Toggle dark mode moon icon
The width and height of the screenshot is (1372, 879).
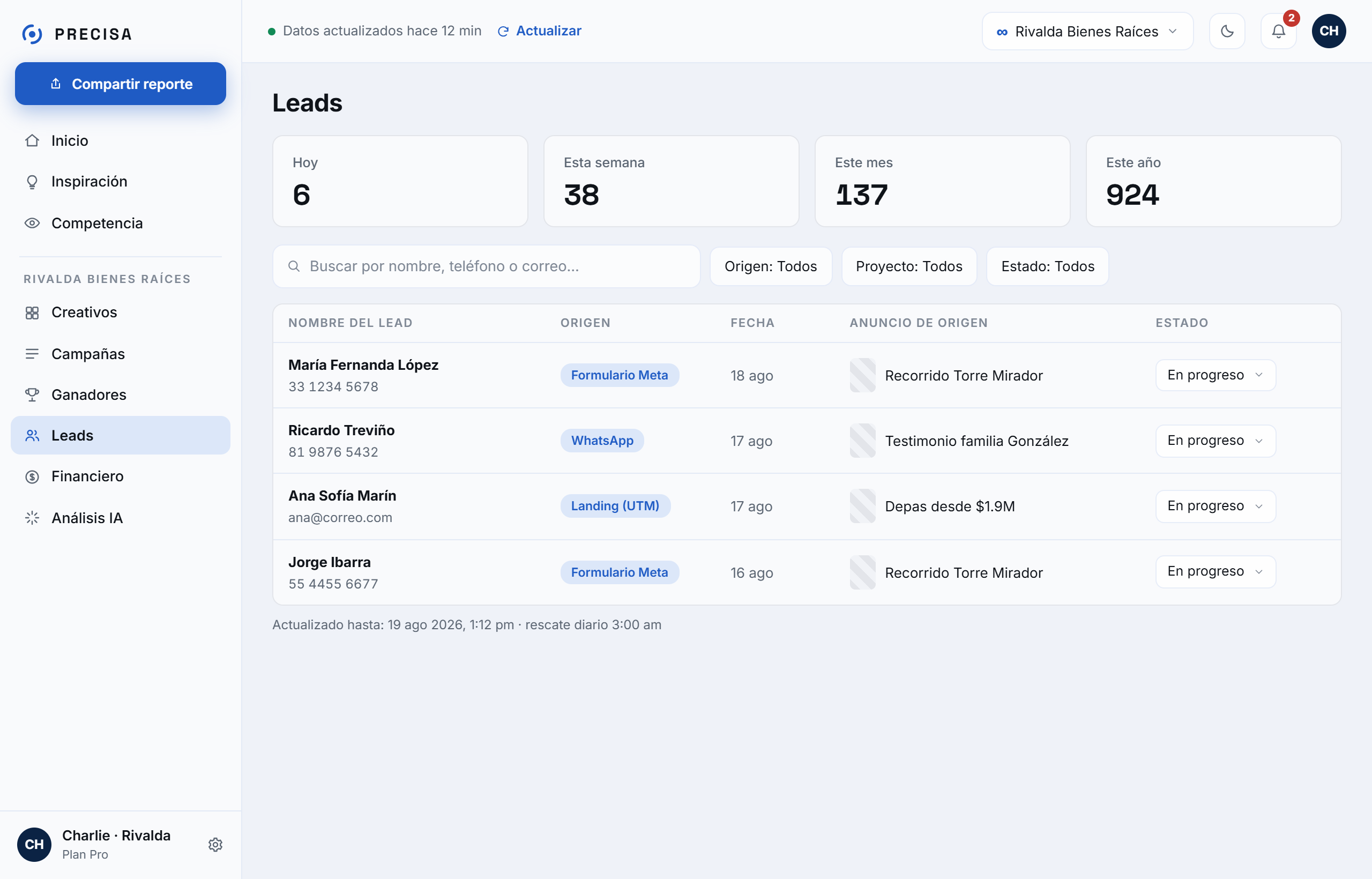1227,31
